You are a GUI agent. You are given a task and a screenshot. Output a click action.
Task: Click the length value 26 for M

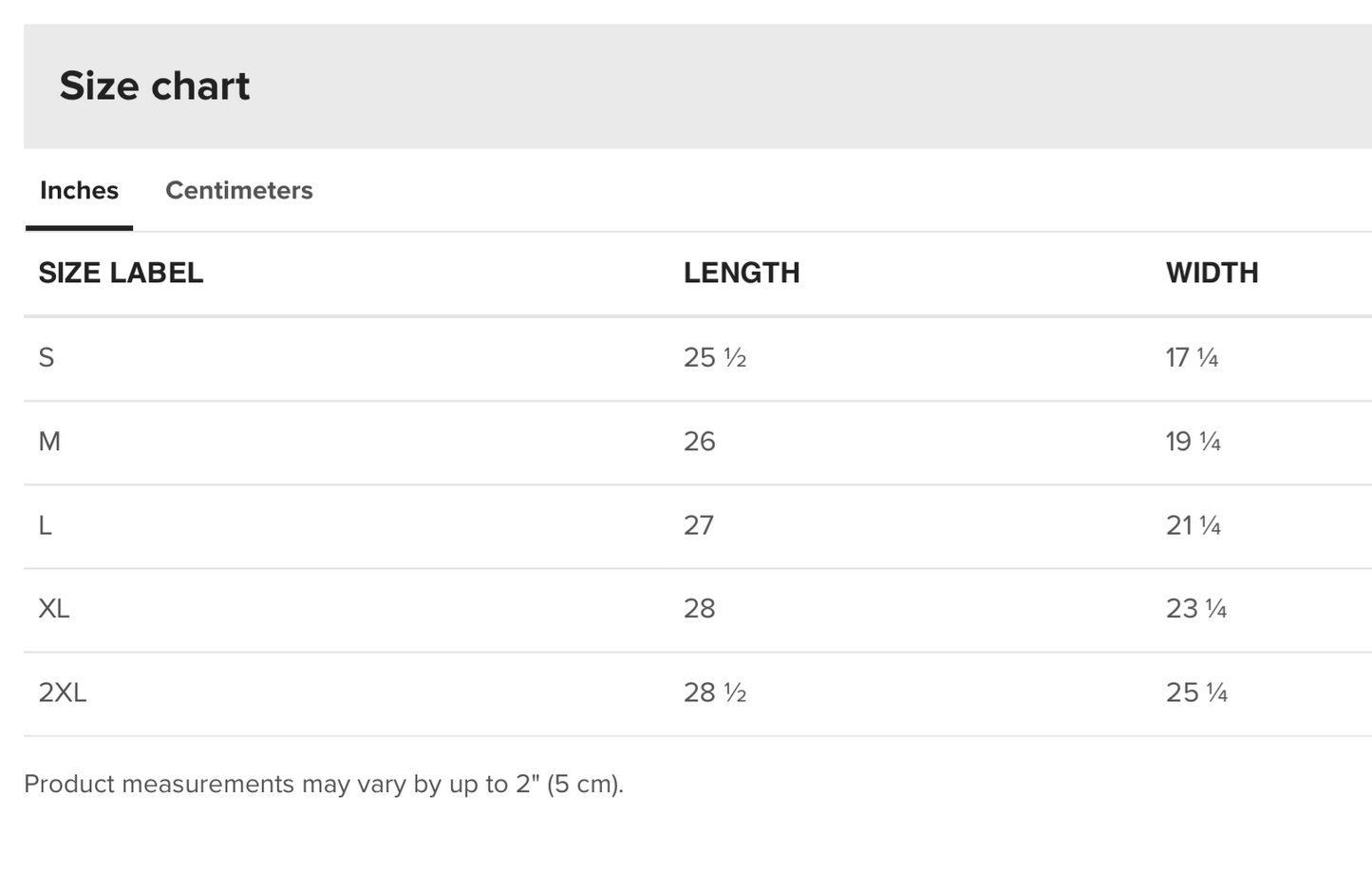(700, 441)
